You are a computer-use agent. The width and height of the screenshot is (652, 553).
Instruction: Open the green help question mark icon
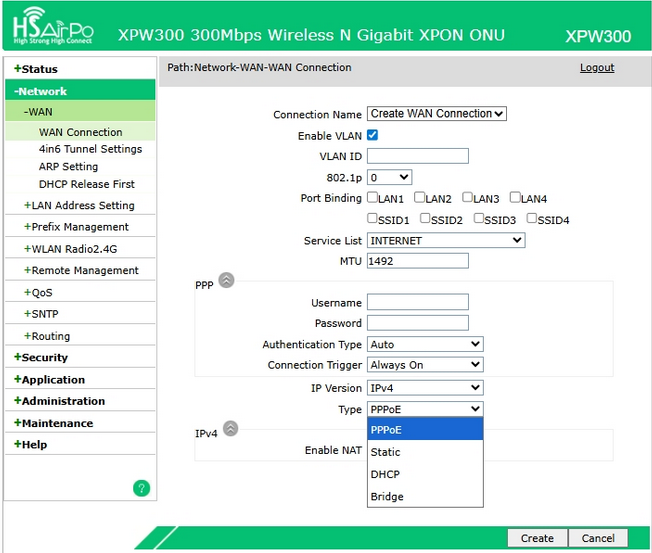(x=141, y=488)
